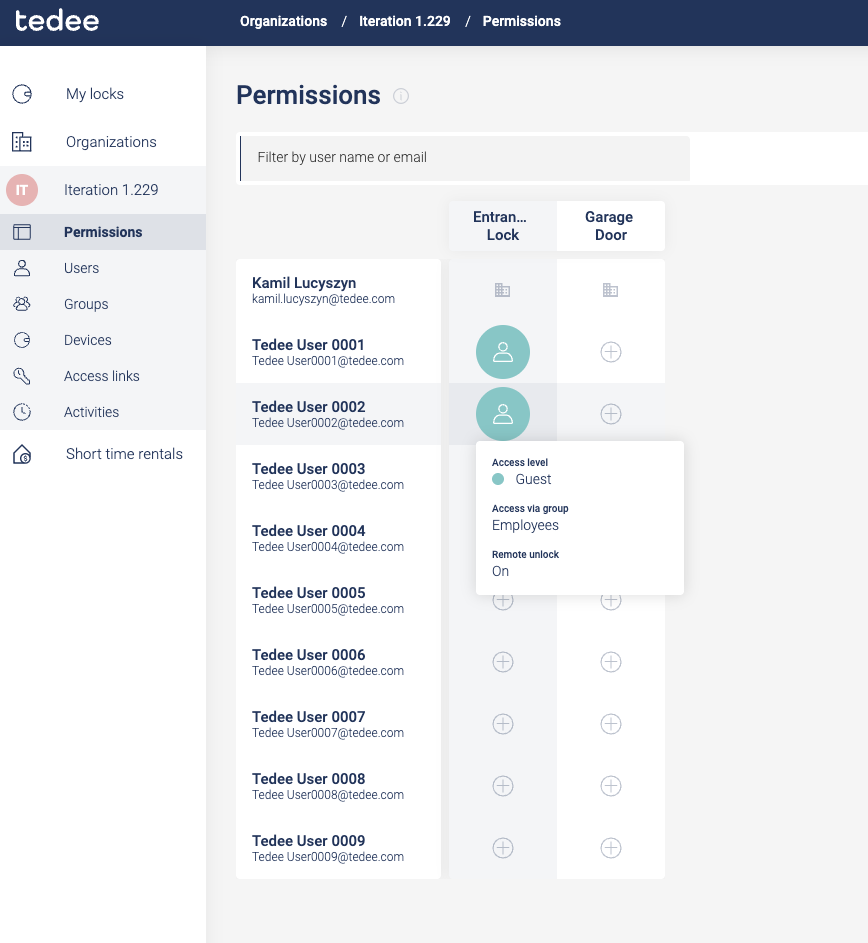Select the Users sidebar icon

click(x=22, y=267)
